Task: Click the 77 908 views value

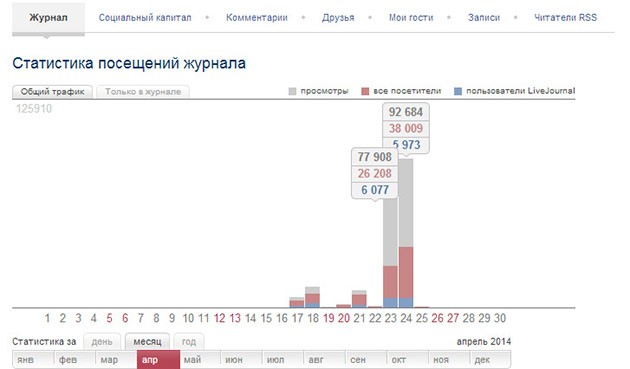Action: point(374,157)
